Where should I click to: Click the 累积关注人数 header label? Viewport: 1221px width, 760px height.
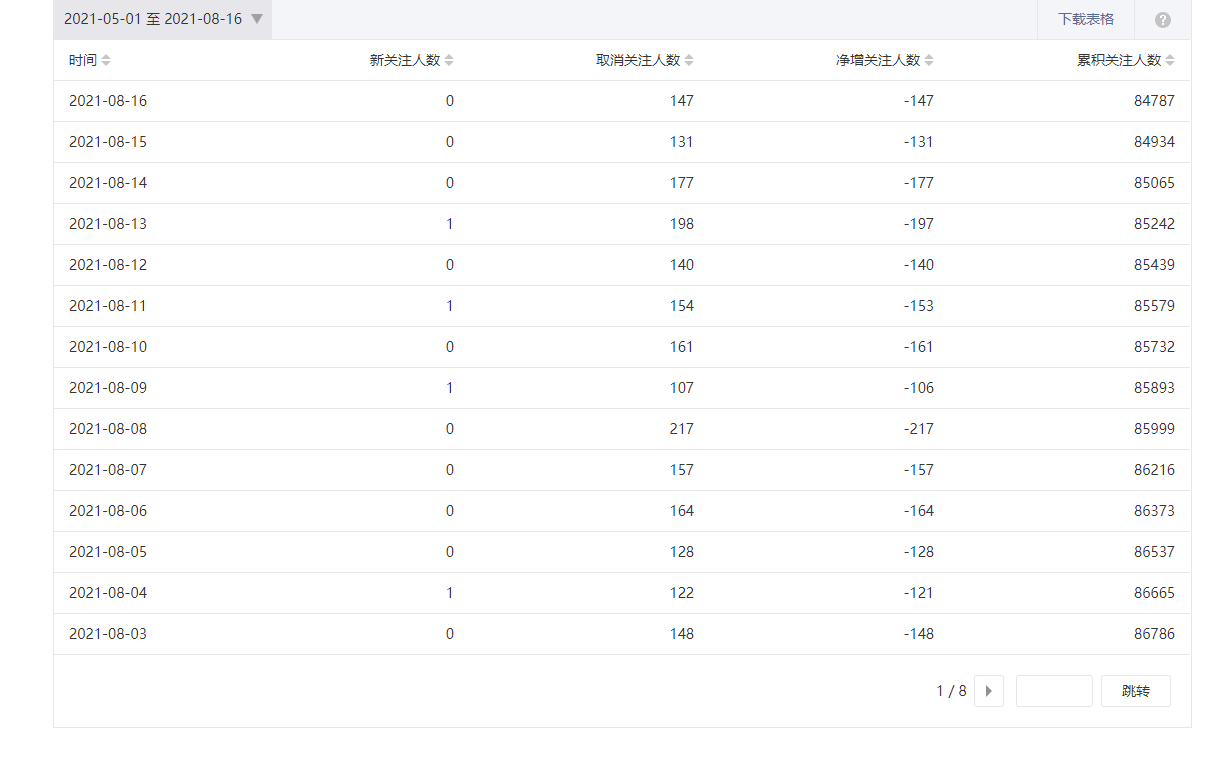1118,60
